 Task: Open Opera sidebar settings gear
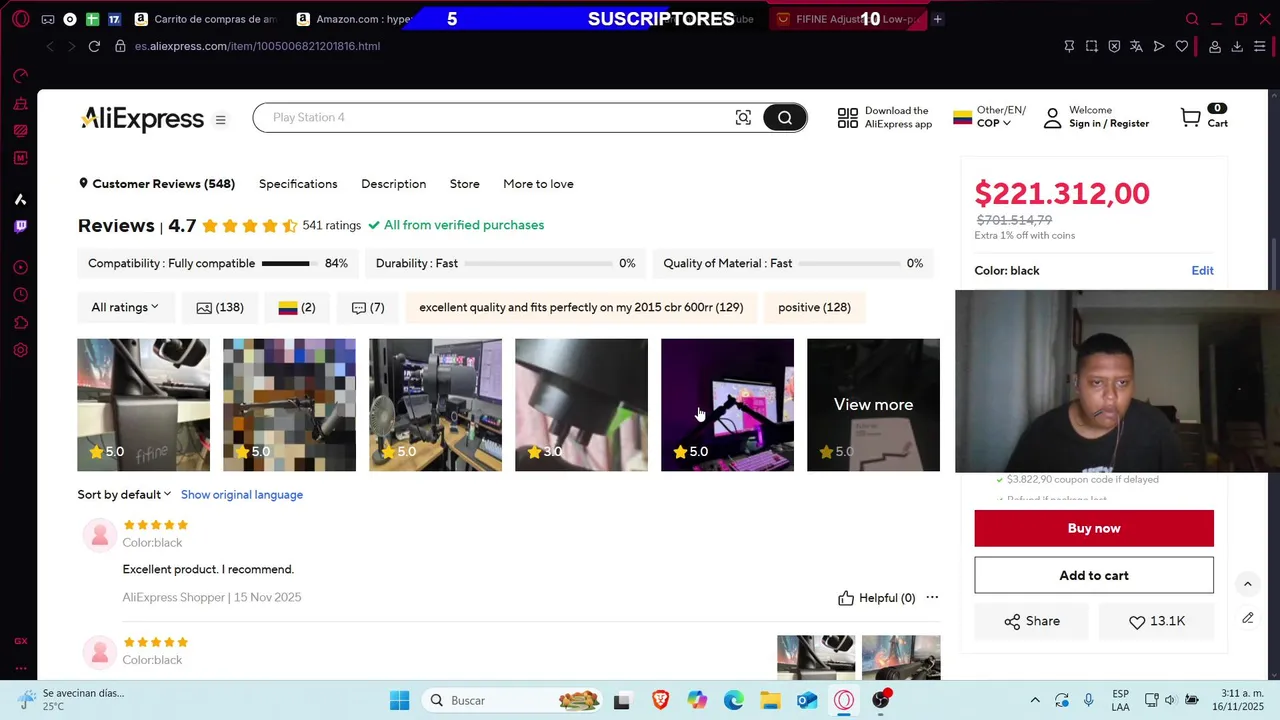coord(20,350)
